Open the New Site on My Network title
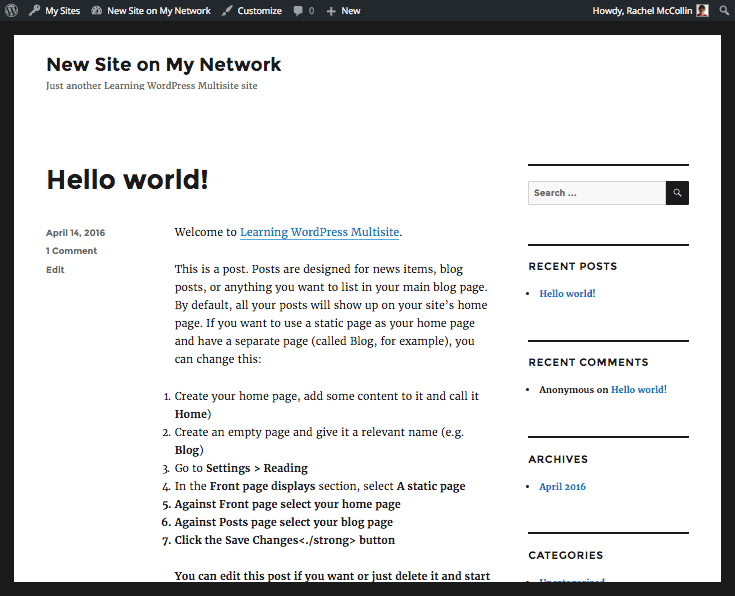The image size is (735, 596). click(x=164, y=64)
